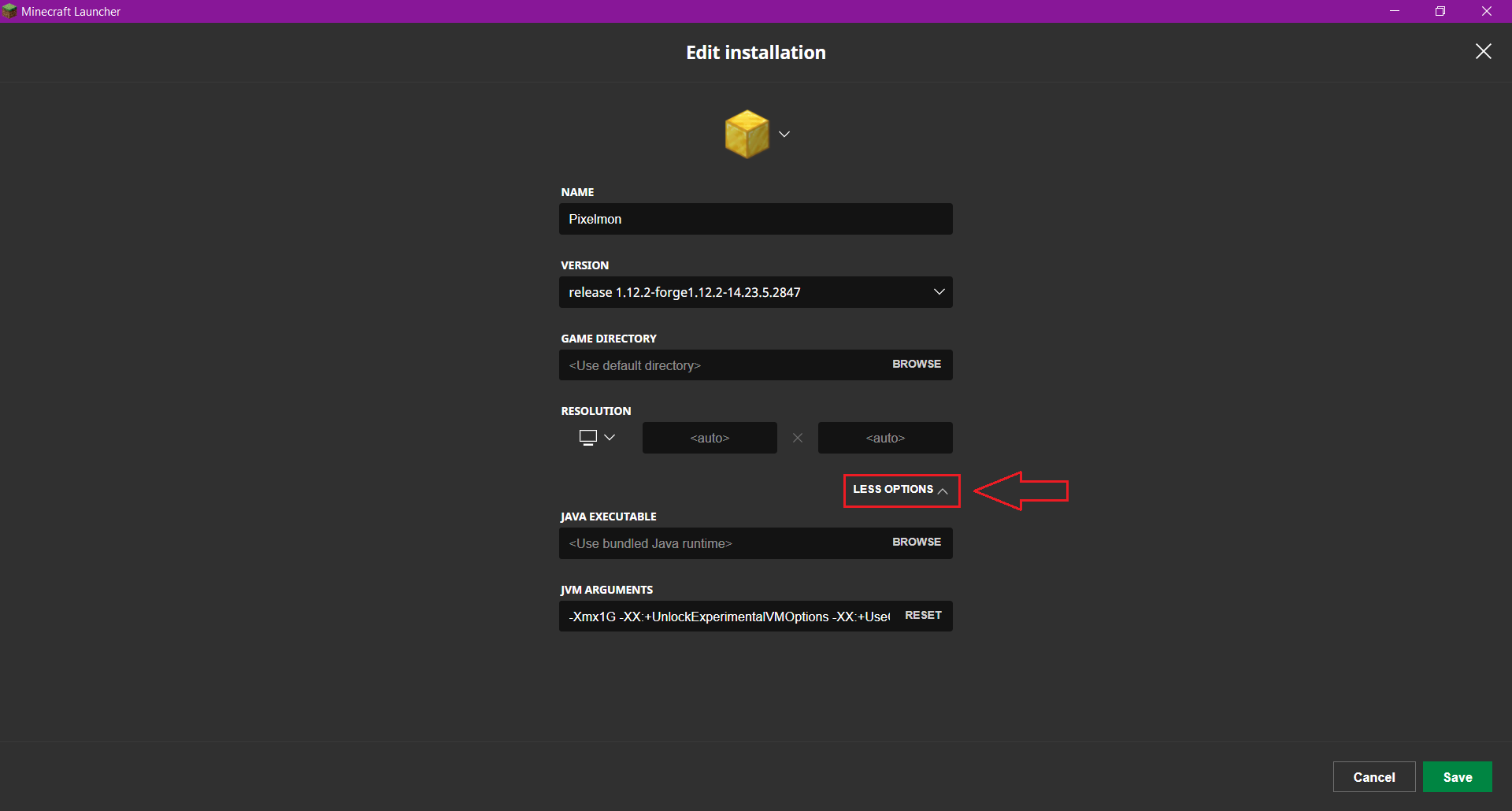Click the gold block installation icon

(747, 134)
